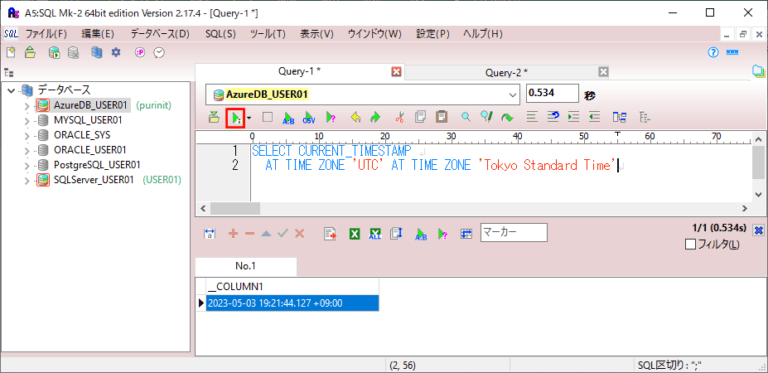
Task: Toggle the フィルタ(L) checkbox
Action: click(x=690, y=245)
